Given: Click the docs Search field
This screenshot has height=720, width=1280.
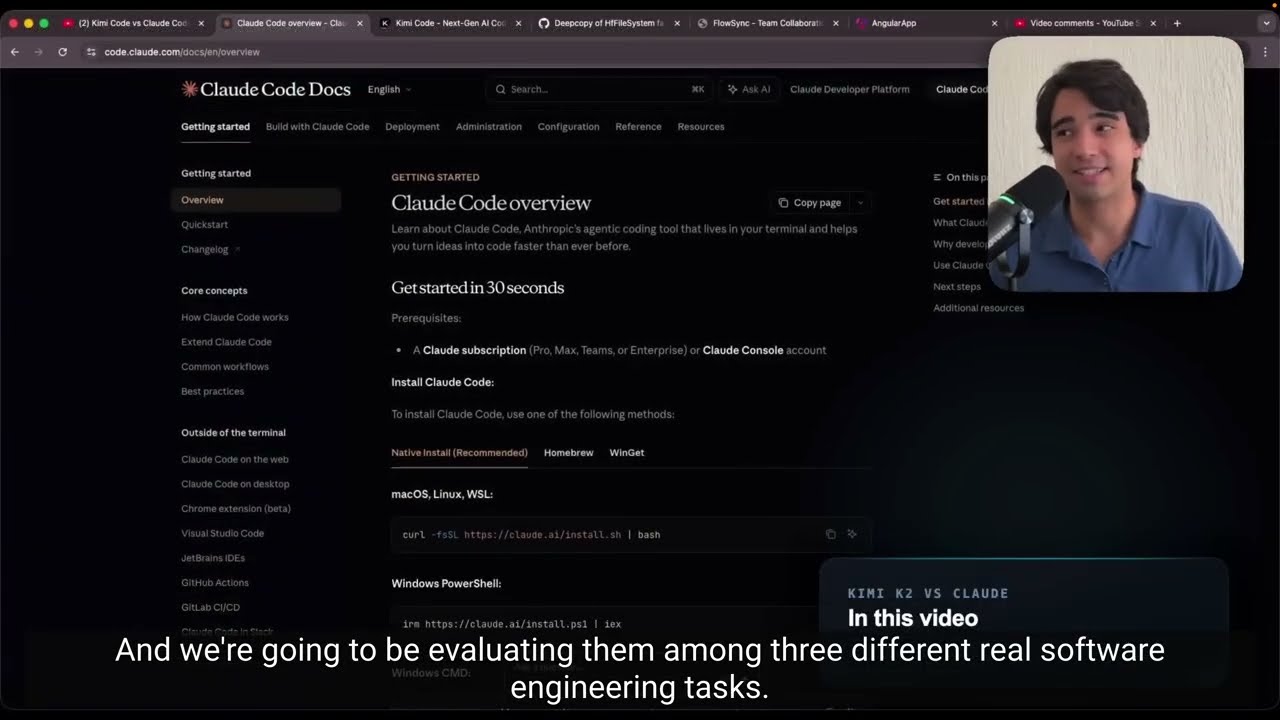Looking at the screenshot, I should [600, 89].
